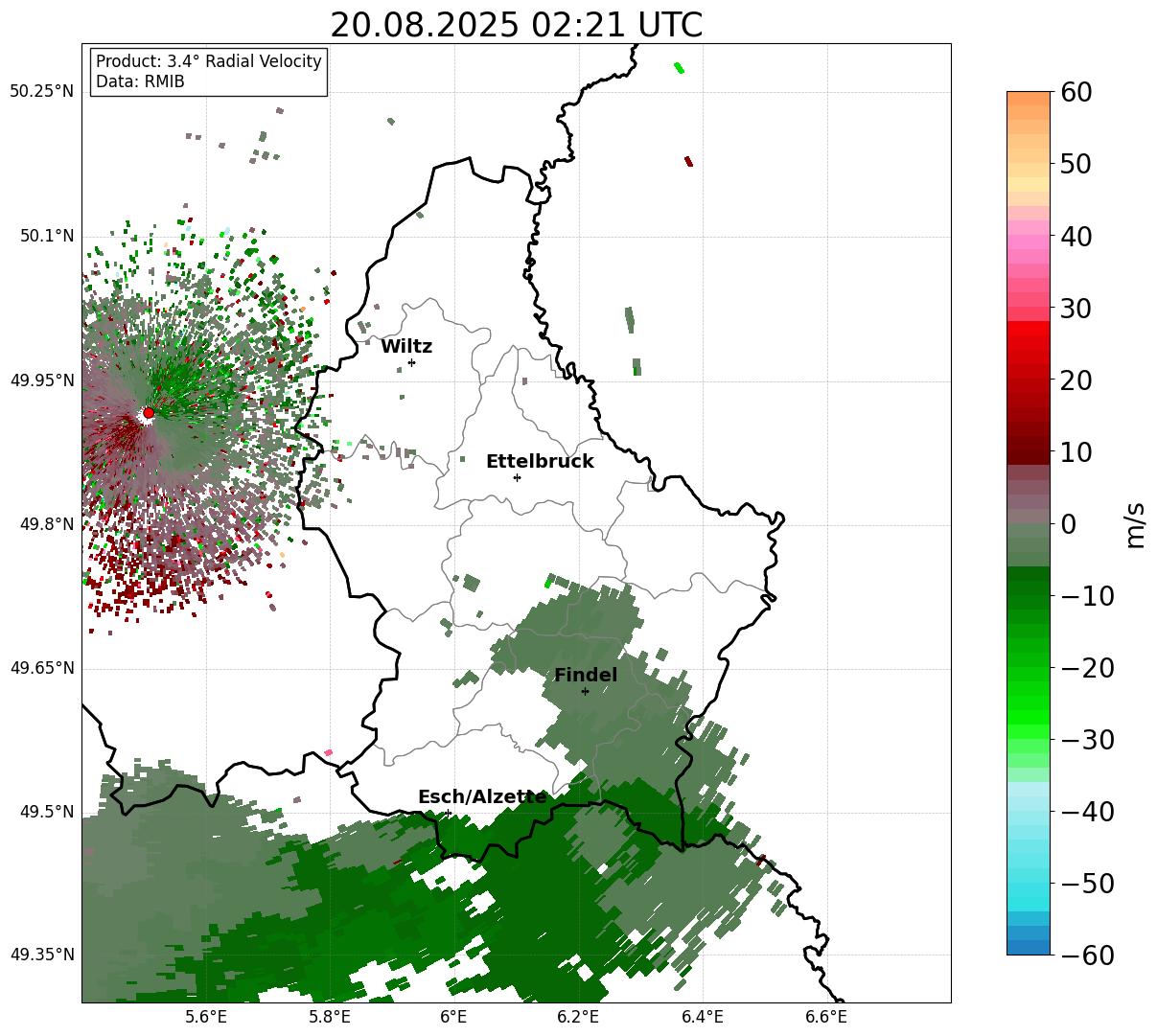Click the colorbar −40 tick label
Image resolution: width=1157 pixels, height=1036 pixels.
coord(1087,811)
